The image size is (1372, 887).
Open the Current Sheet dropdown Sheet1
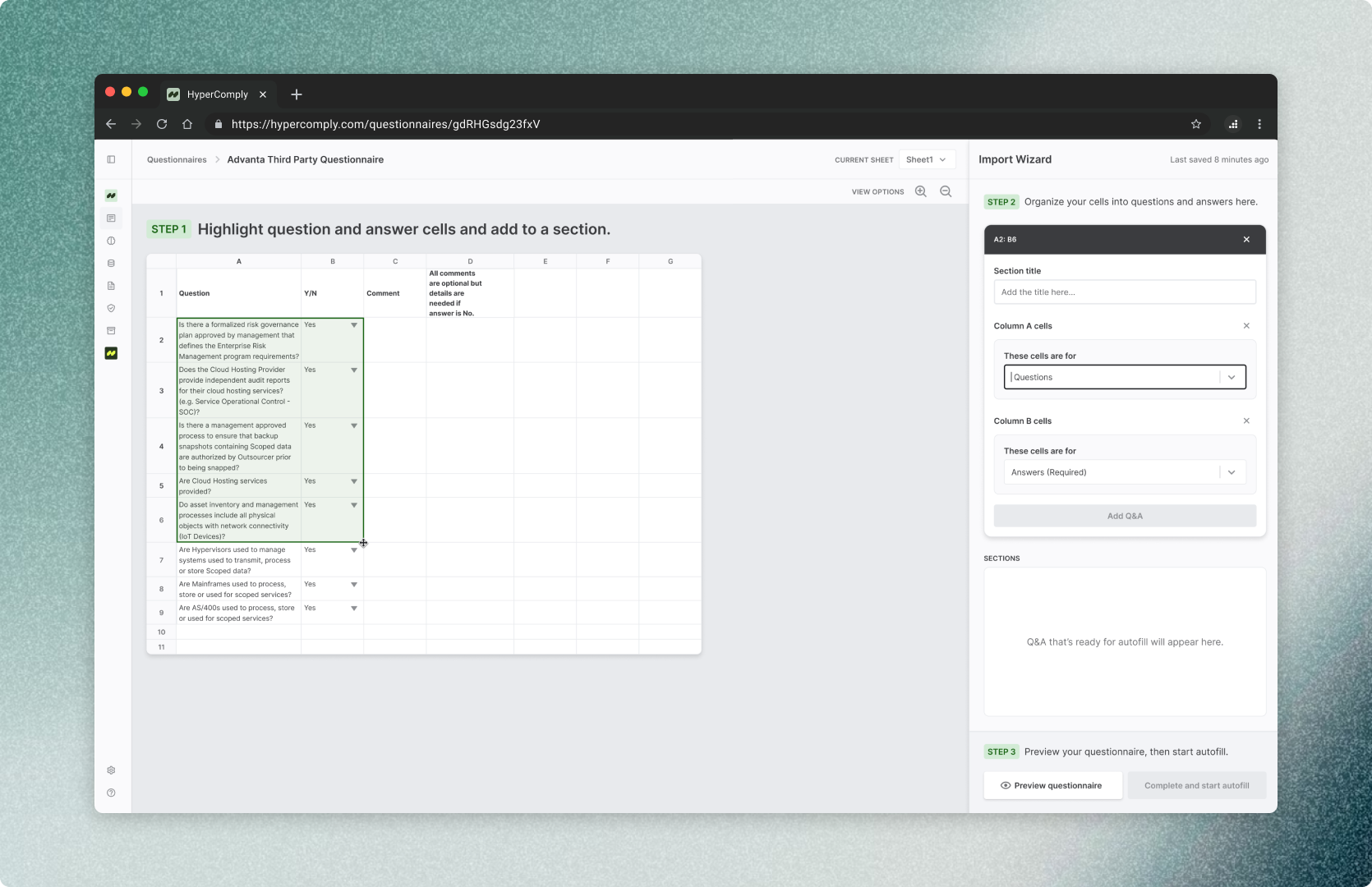927,159
